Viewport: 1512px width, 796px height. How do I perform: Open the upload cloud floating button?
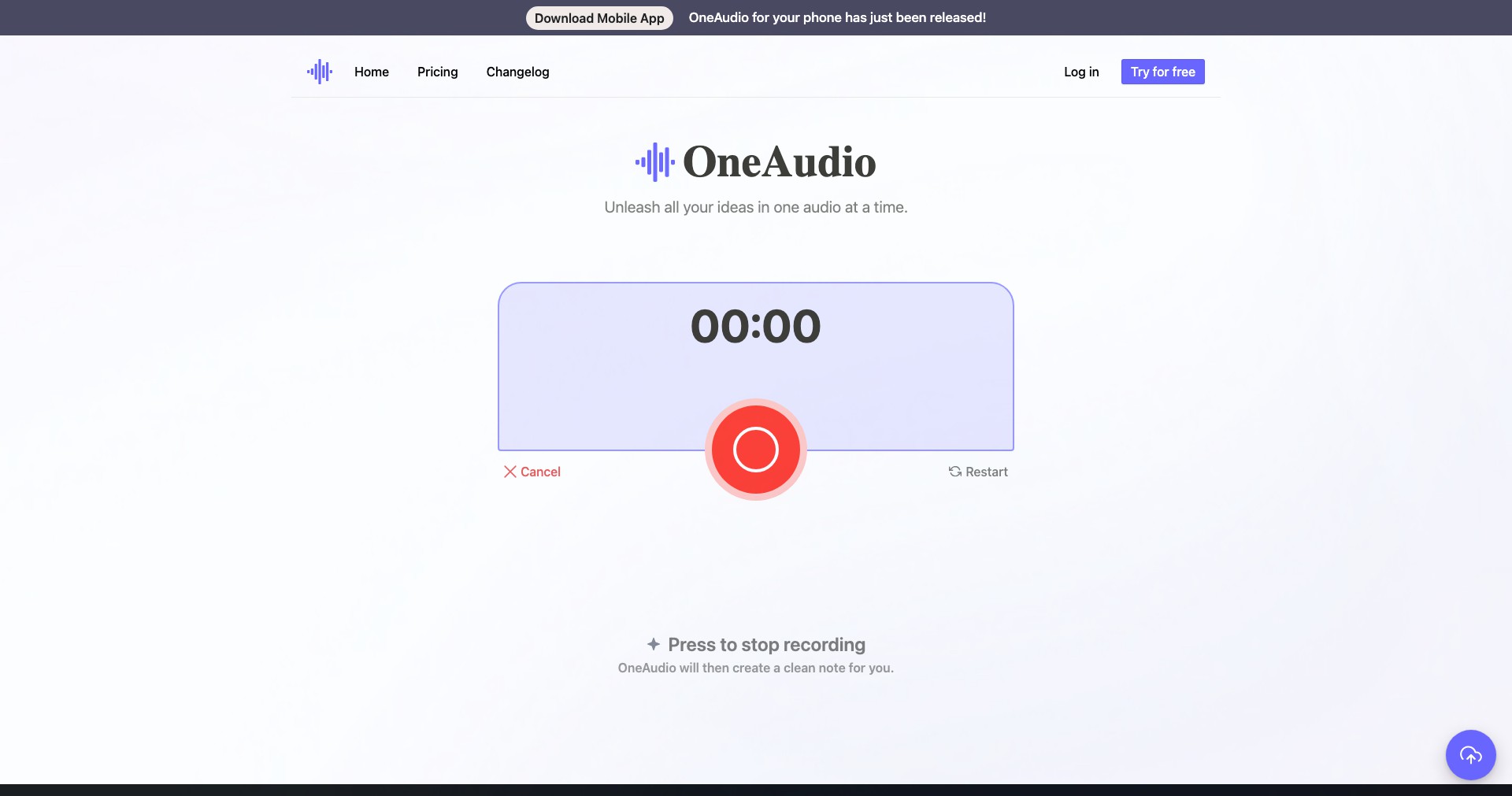point(1470,755)
